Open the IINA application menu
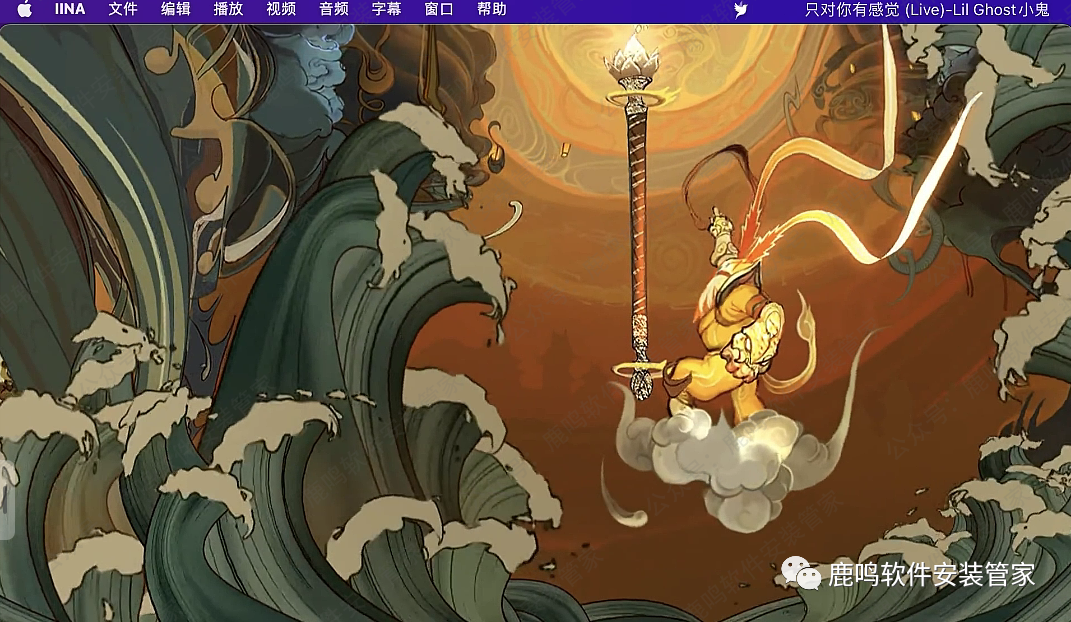The height and width of the screenshot is (622, 1071). point(70,10)
